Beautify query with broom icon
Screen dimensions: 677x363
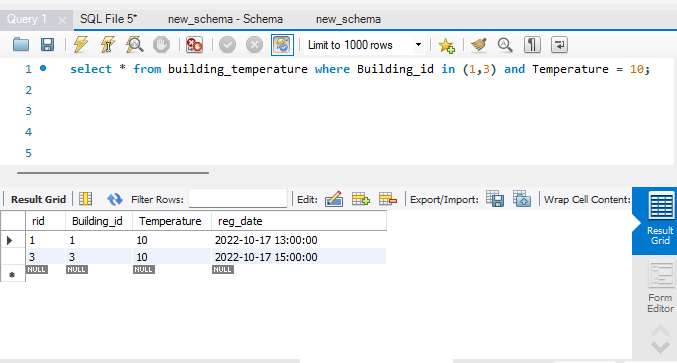click(x=478, y=44)
